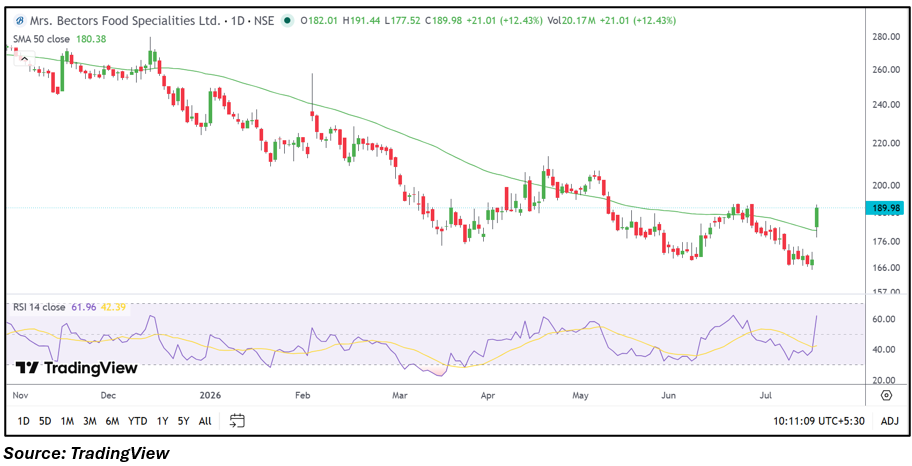Click the Jul time axis label
This screenshot has height=466, width=912.
[767, 396]
